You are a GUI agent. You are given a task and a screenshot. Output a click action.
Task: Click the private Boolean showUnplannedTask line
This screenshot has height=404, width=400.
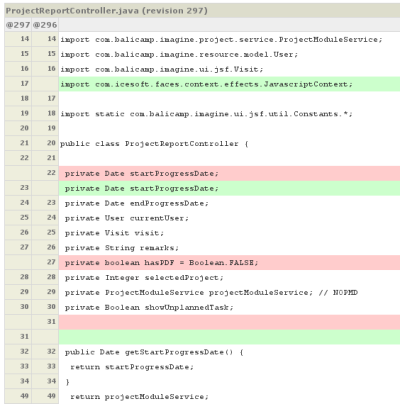[x=229, y=307]
